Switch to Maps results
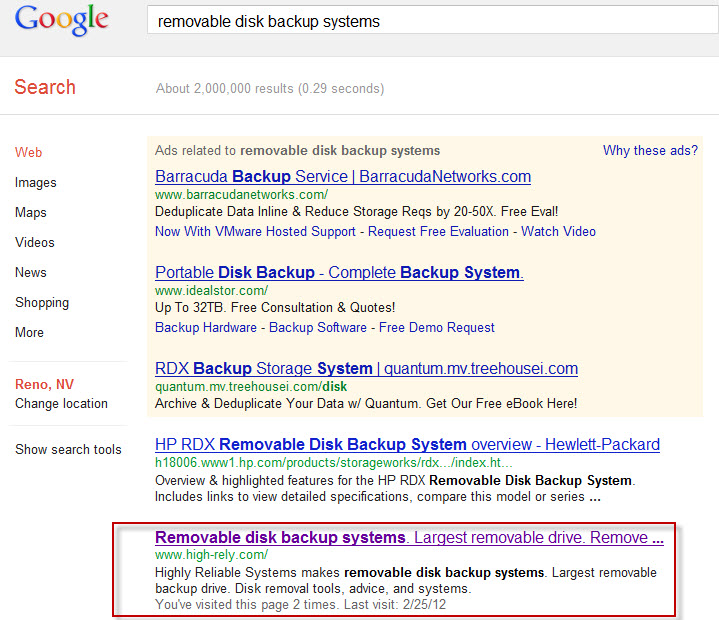 click(x=31, y=212)
